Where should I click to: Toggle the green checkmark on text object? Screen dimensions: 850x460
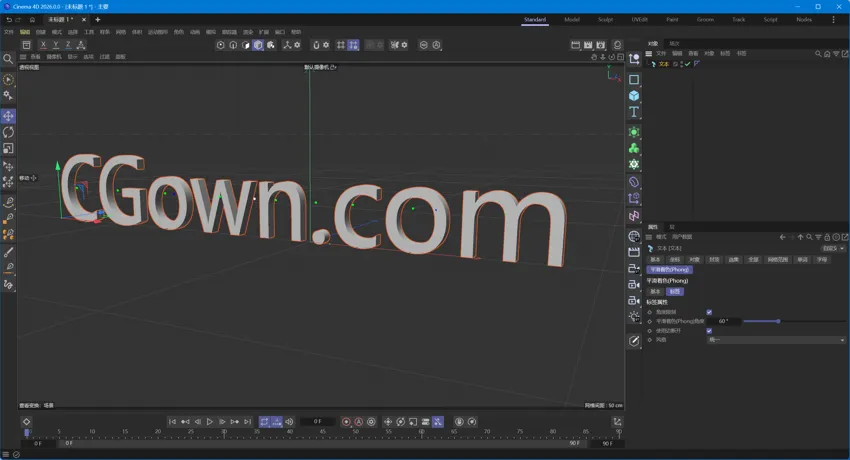[x=687, y=64]
